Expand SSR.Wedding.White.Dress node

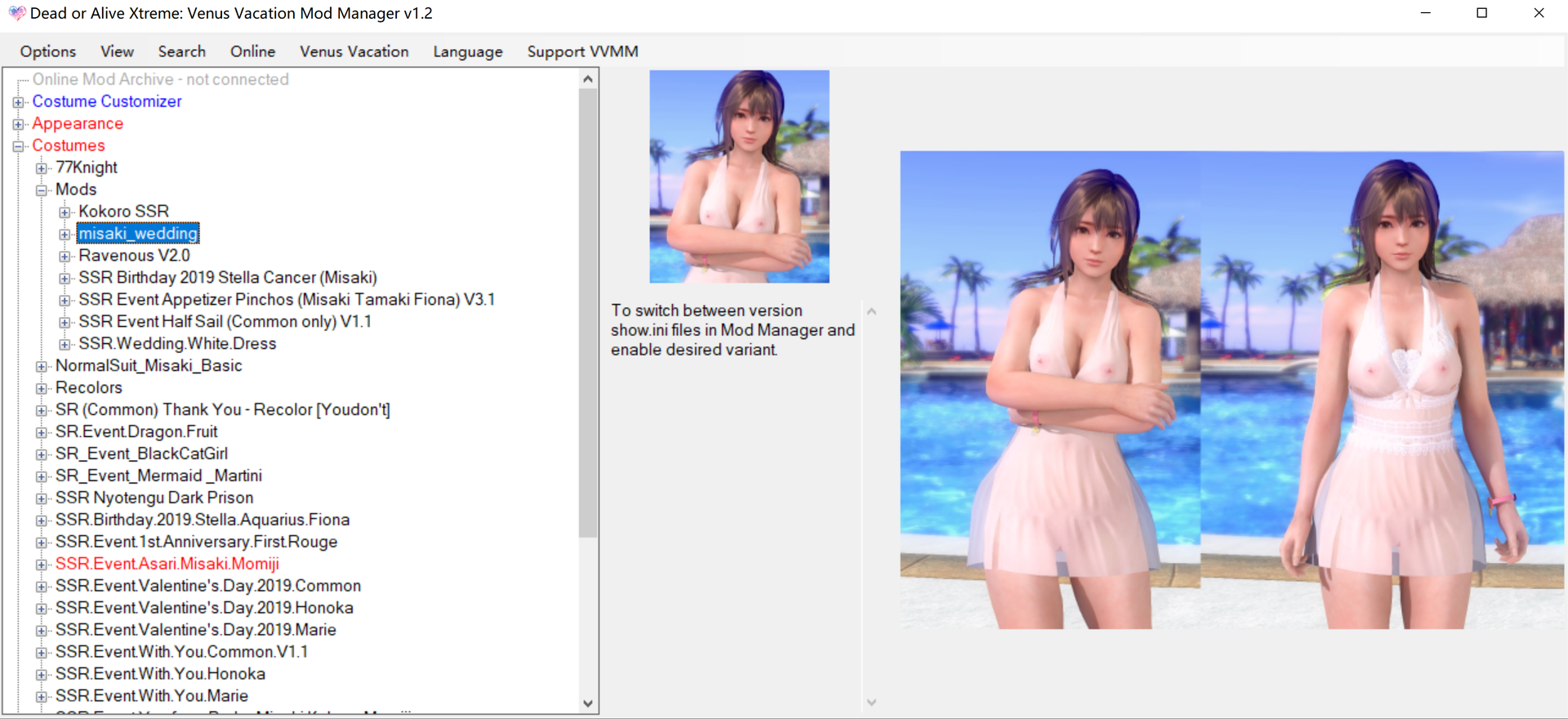pyautogui.click(x=65, y=345)
